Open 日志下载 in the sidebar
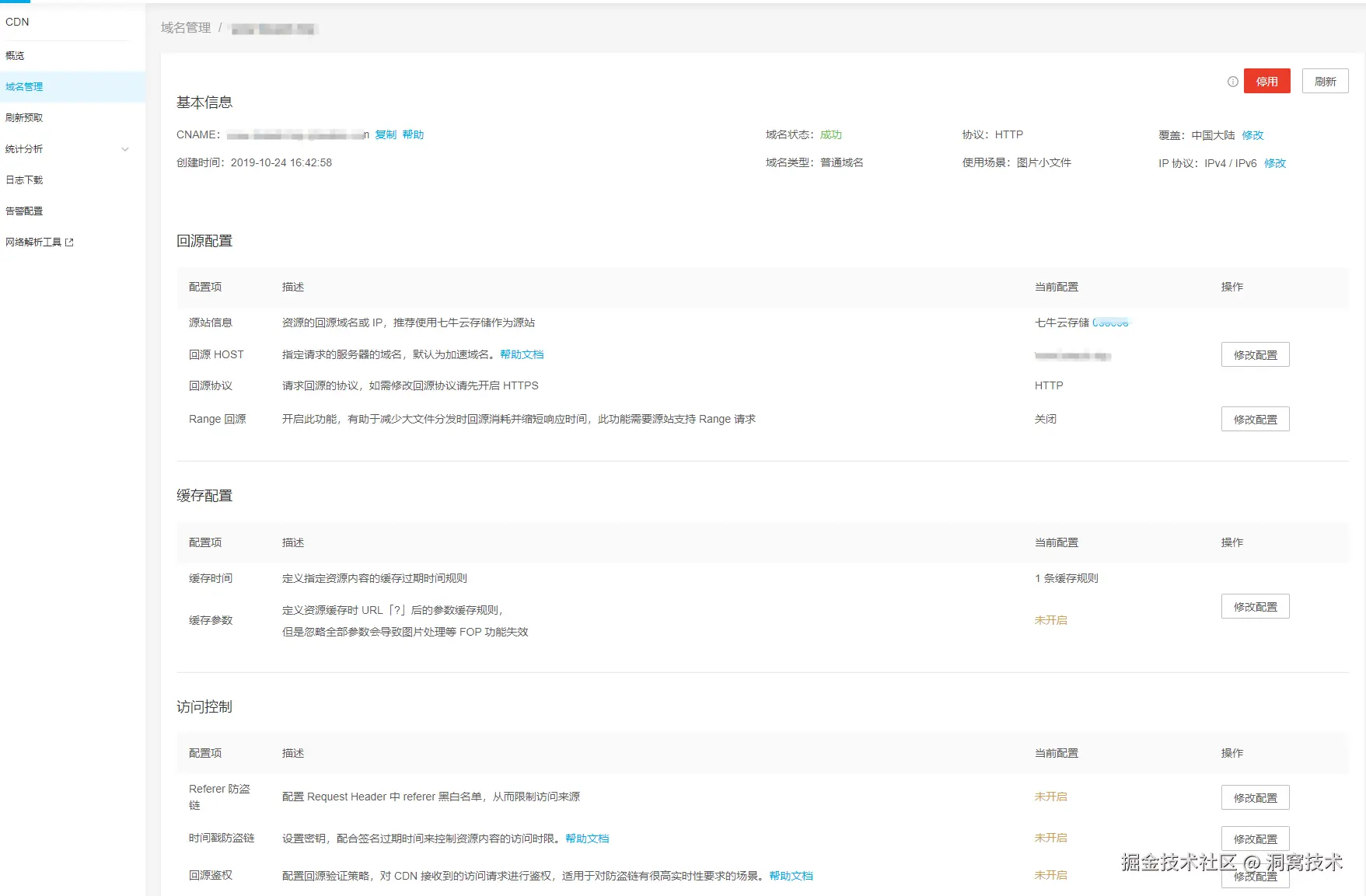Screen dimensions: 1366x896 pos(24,180)
